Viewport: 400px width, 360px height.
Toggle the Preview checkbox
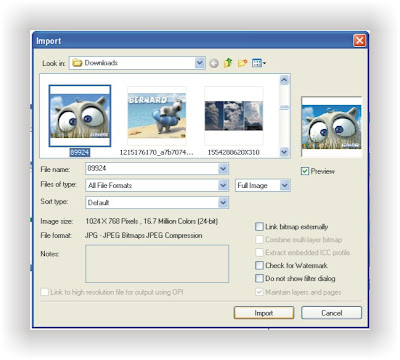point(305,171)
